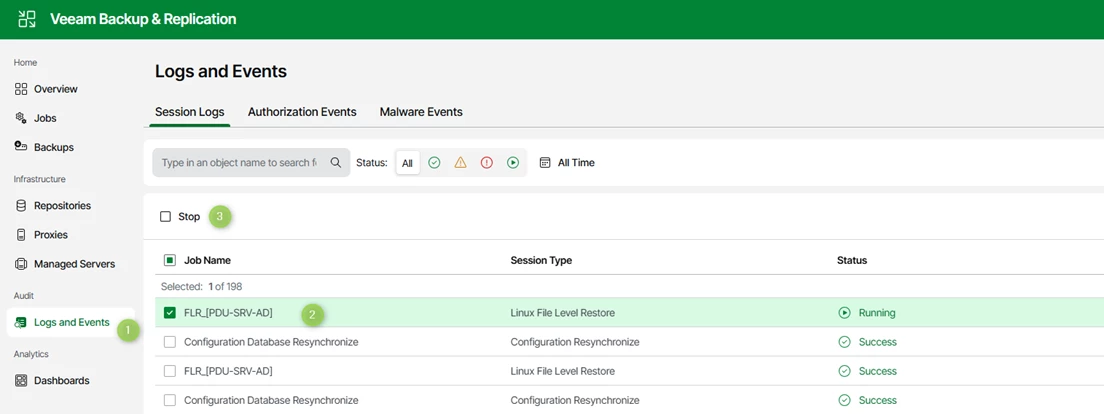Screen dimensions: 1104x414
Task: Toggle the select-all checkbox in header
Action: [x=170, y=261]
